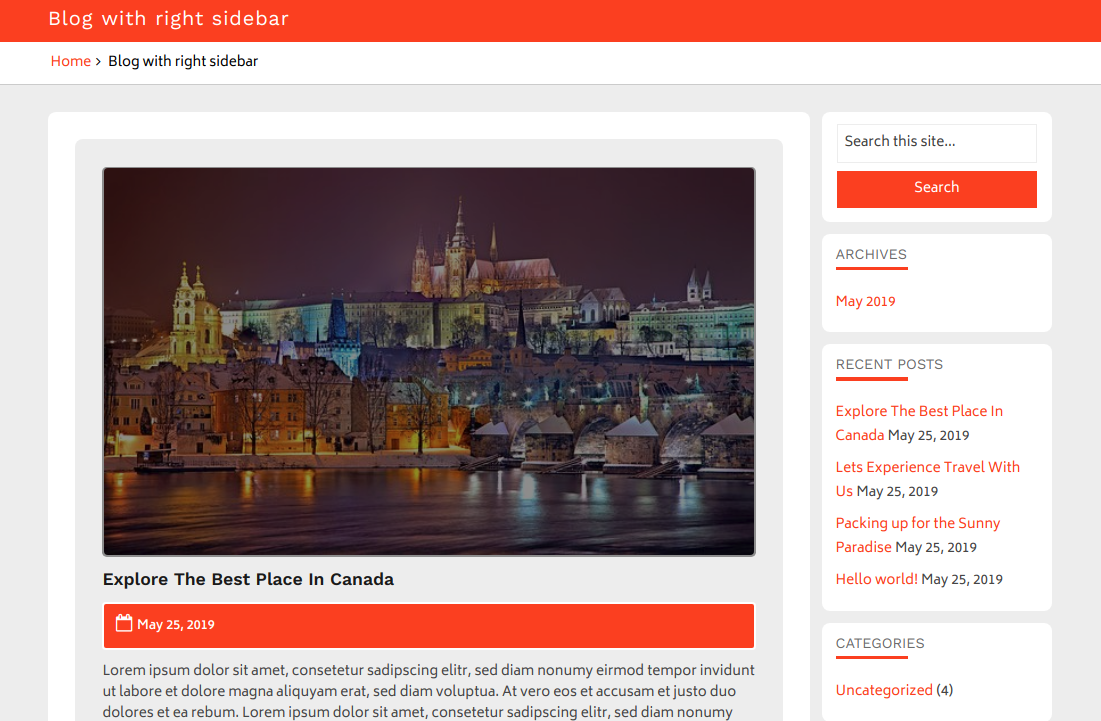Viewport: 1101px width, 721px height.
Task: Open Packing up for the Sunny Paradise link
Action: (917, 535)
